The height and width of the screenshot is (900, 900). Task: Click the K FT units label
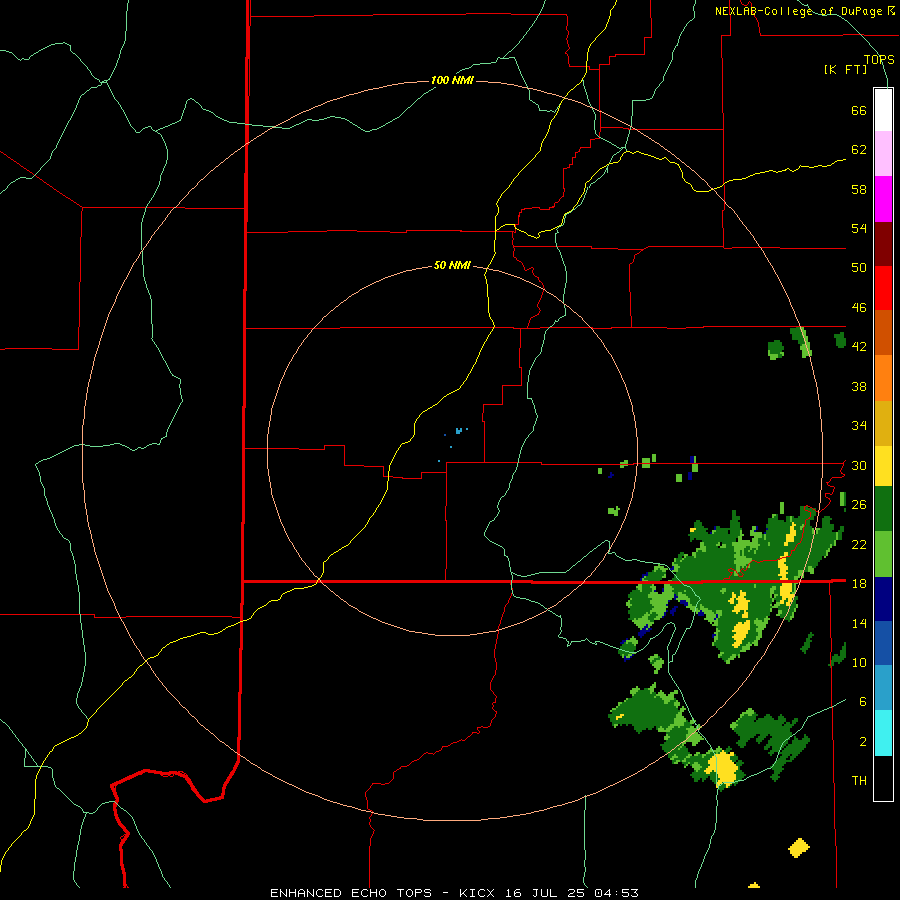point(845,69)
